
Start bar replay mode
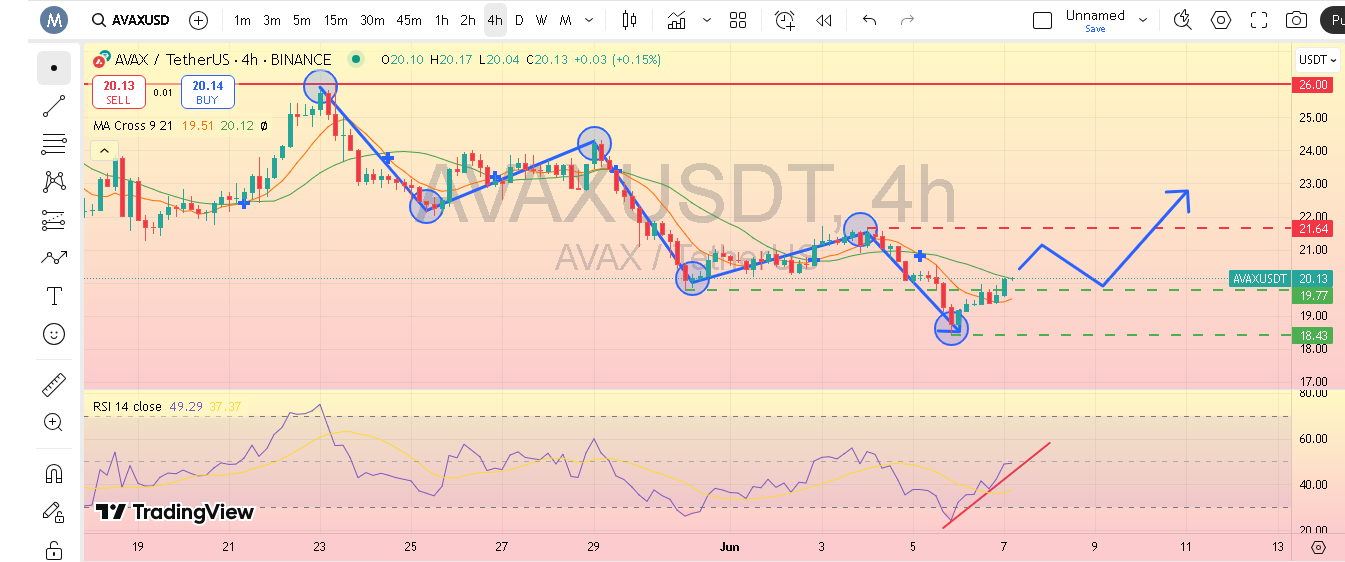coord(824,20)
